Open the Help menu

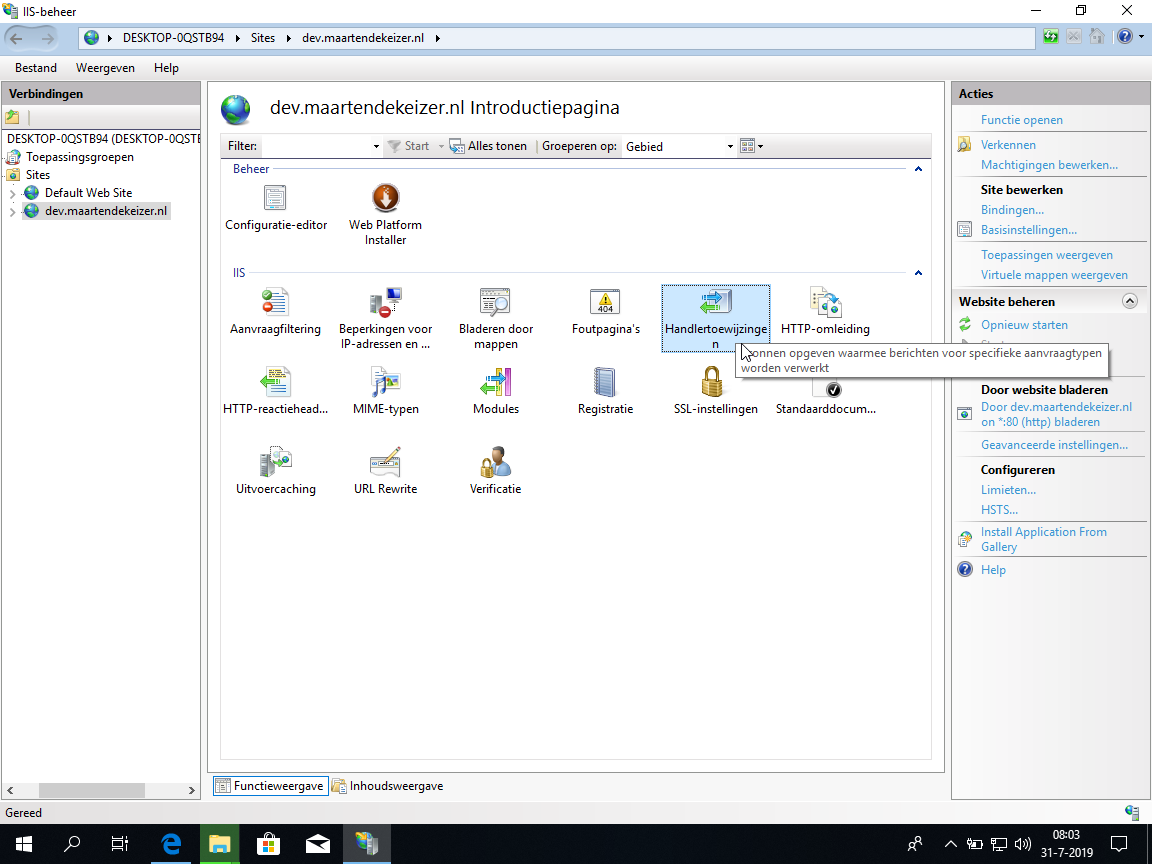coord(166,68)
